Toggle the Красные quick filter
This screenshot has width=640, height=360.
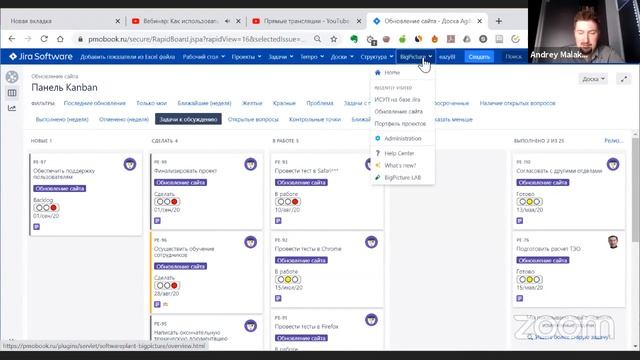click(284, 103)
